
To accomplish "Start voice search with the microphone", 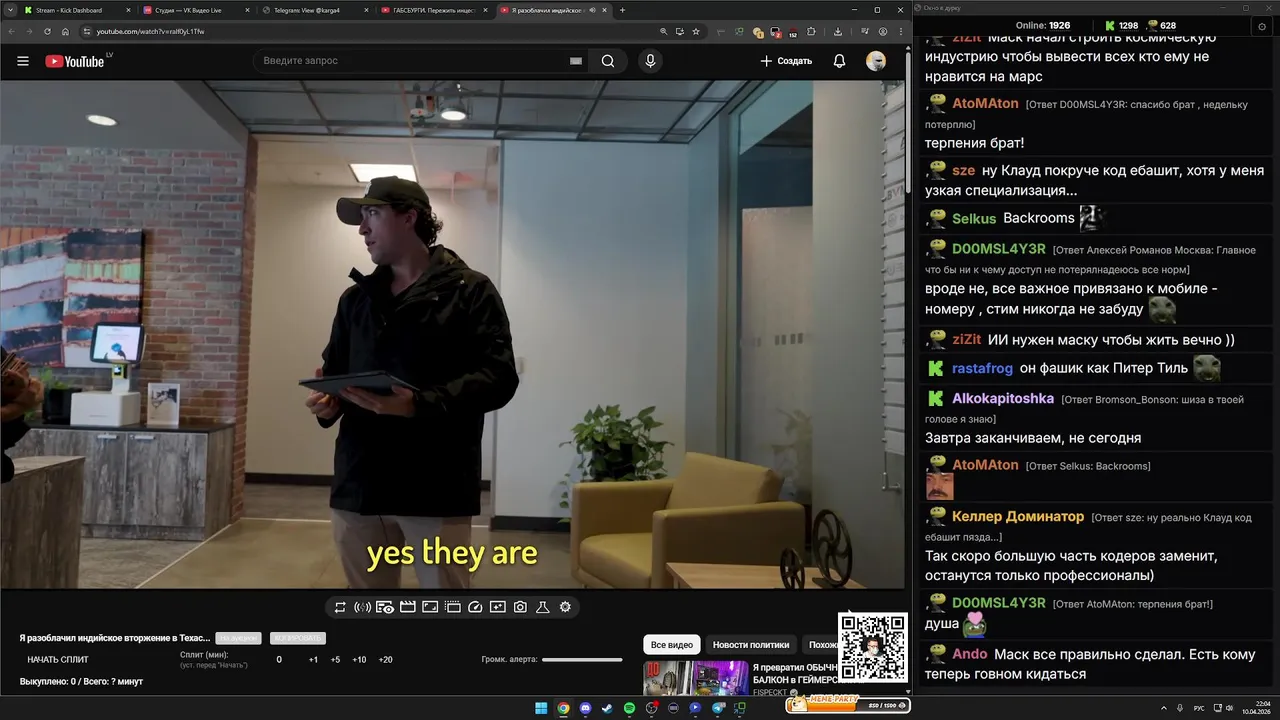I will [x=650, y=61].
